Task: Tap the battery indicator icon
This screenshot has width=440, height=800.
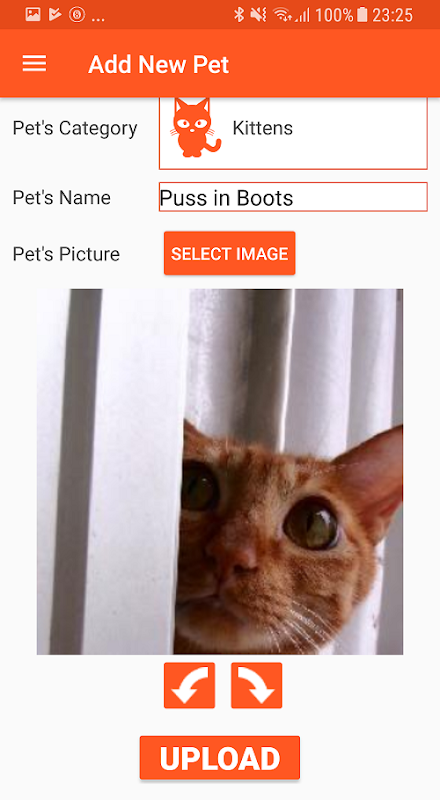Action: [x=362, y=15]
